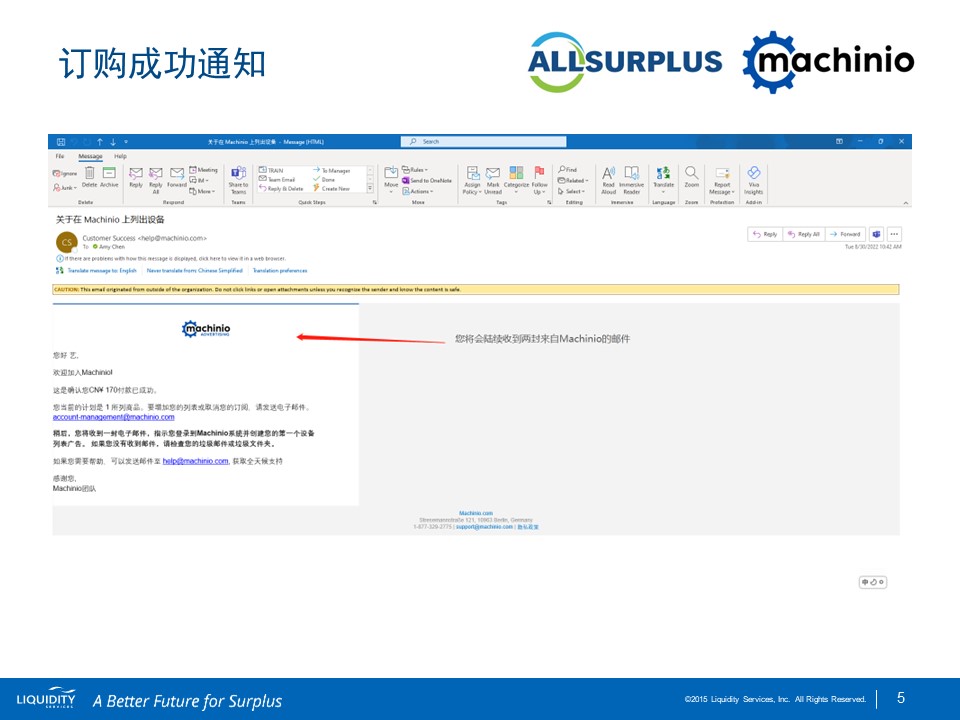This screenshot has width=960, height=720.
Task: Click Never translate from Chinese Simplified
Action: pos(195,270)
